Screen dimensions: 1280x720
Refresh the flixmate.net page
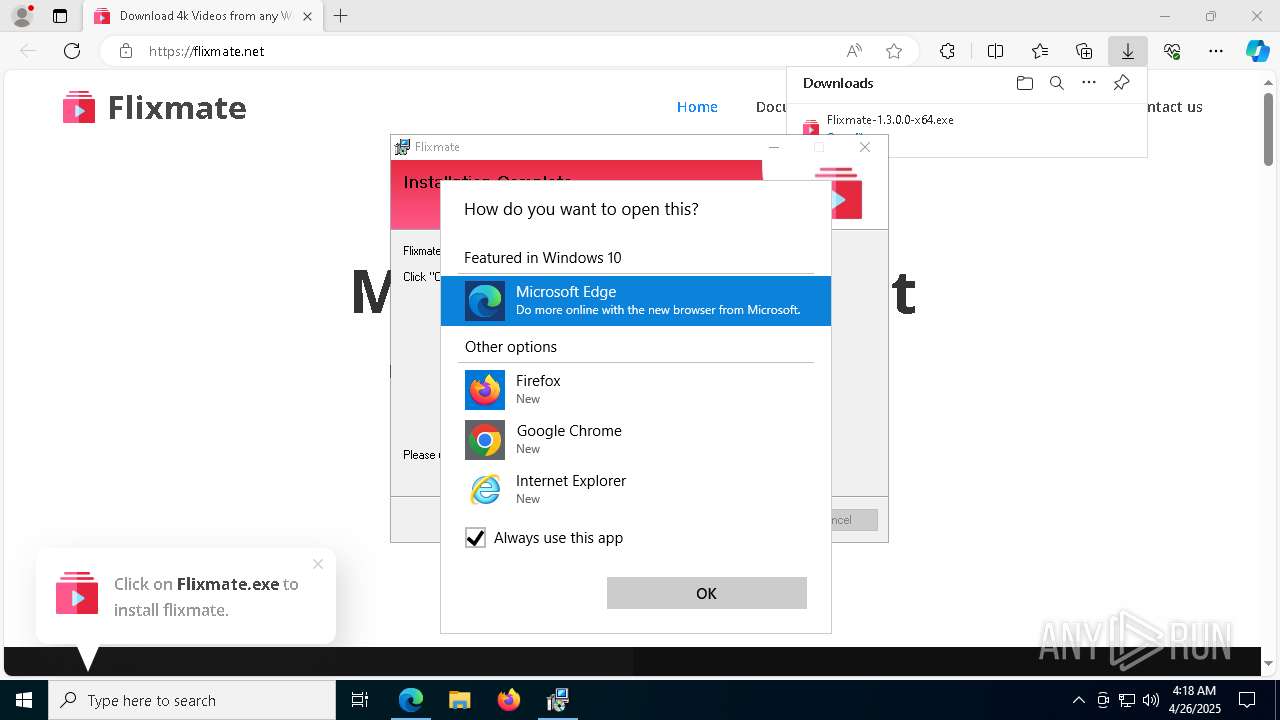click(72, 51)
